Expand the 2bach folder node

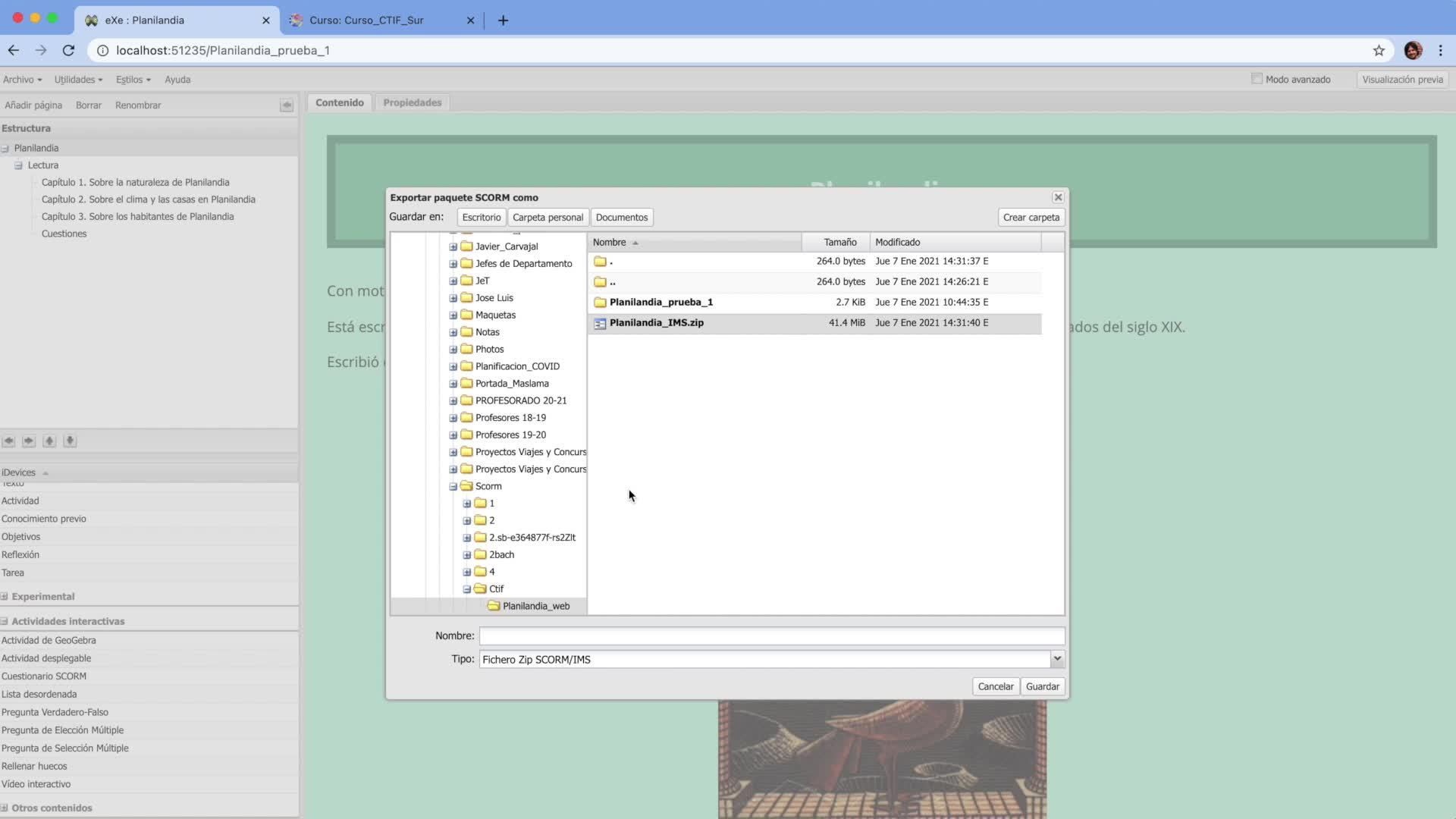(x=466, y=555)
